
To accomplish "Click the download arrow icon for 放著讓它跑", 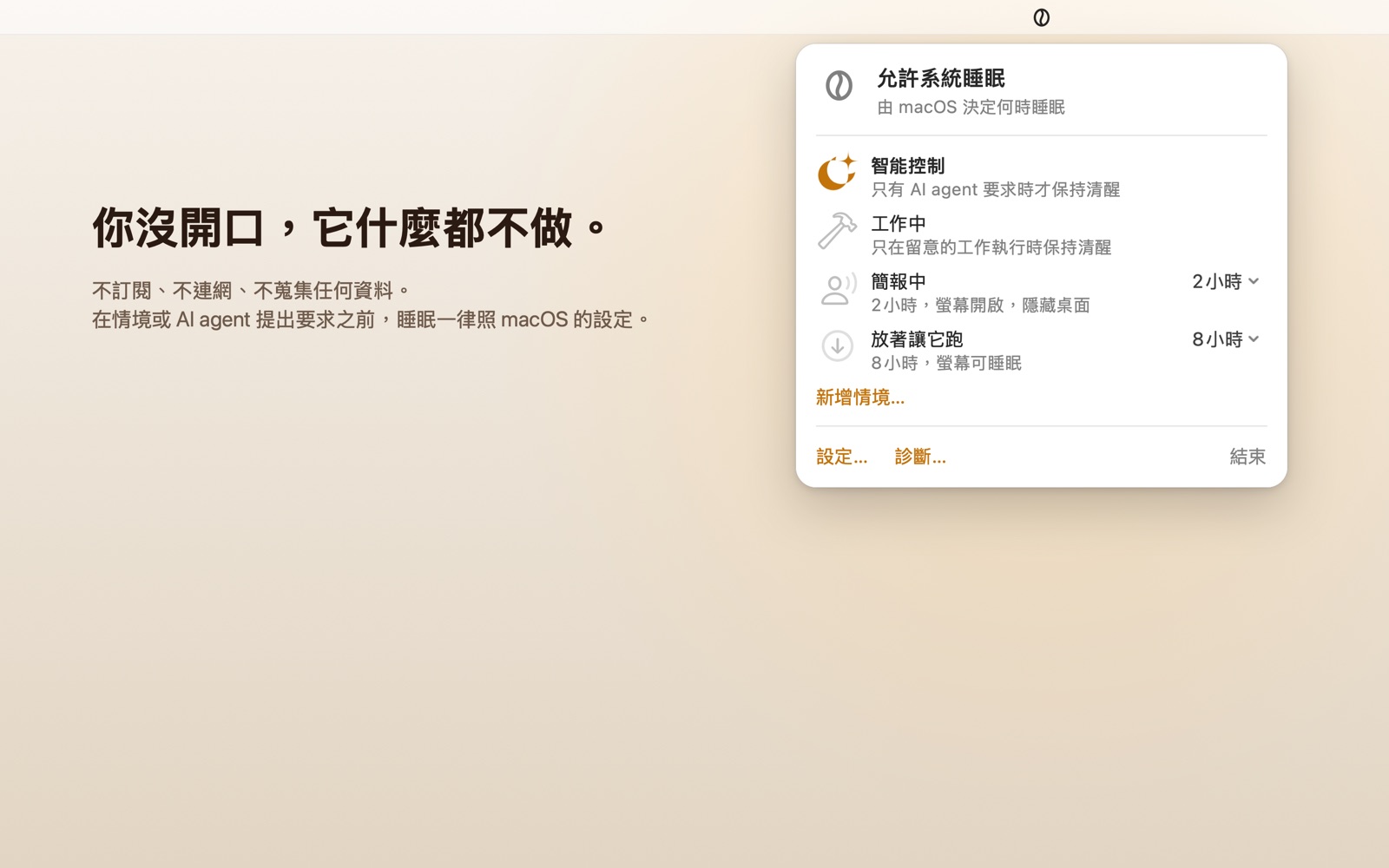I will tap(837, 346).
